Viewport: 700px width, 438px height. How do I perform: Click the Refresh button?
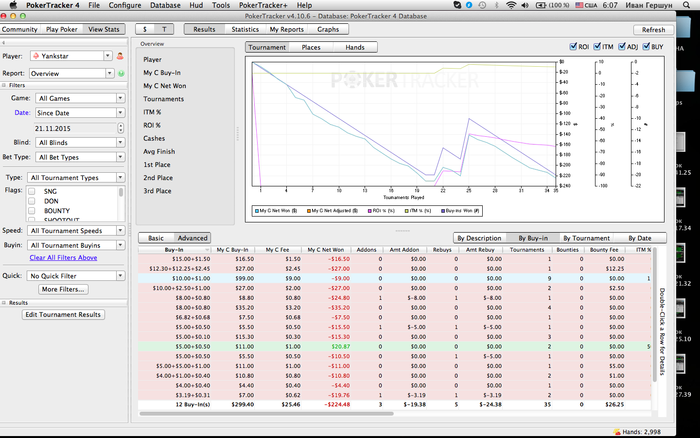coord(654,29)
